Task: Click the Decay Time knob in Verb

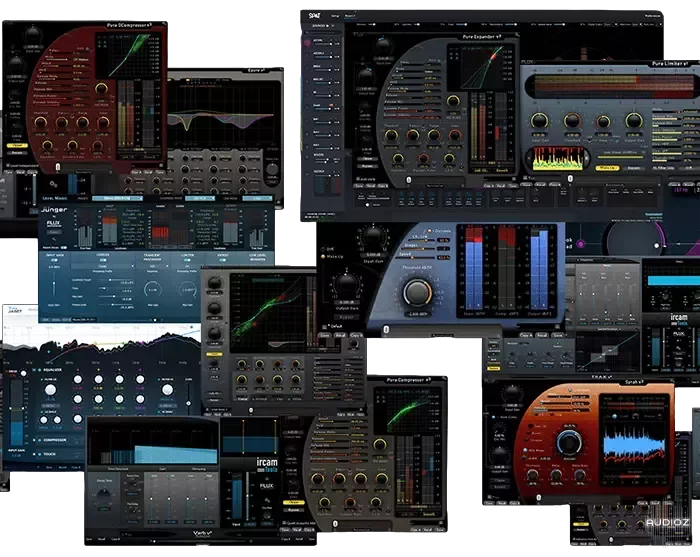Action: [x=104, y=497]
